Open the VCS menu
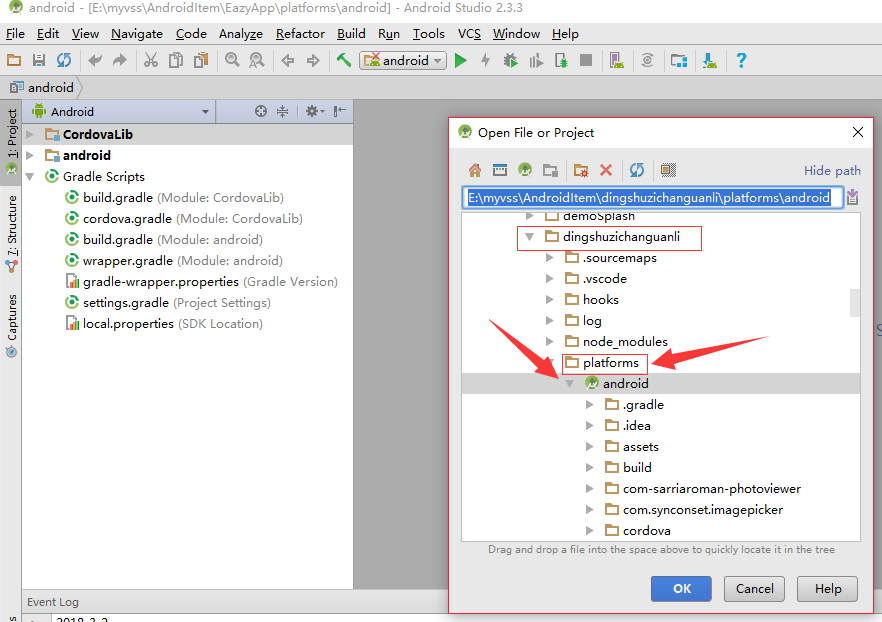 coord(469,34)
